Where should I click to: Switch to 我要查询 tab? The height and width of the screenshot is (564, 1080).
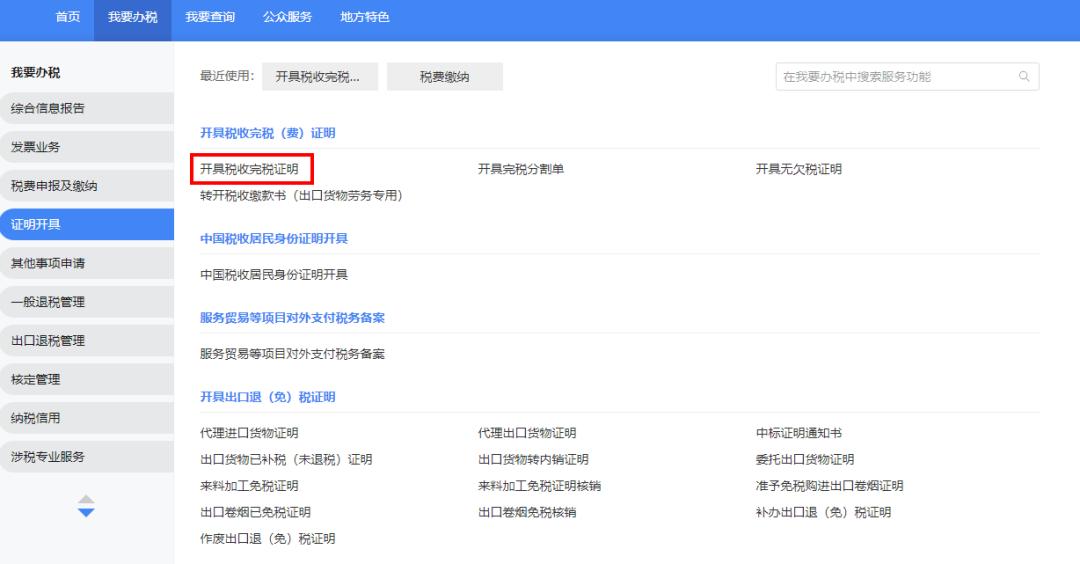pos(210,17)
